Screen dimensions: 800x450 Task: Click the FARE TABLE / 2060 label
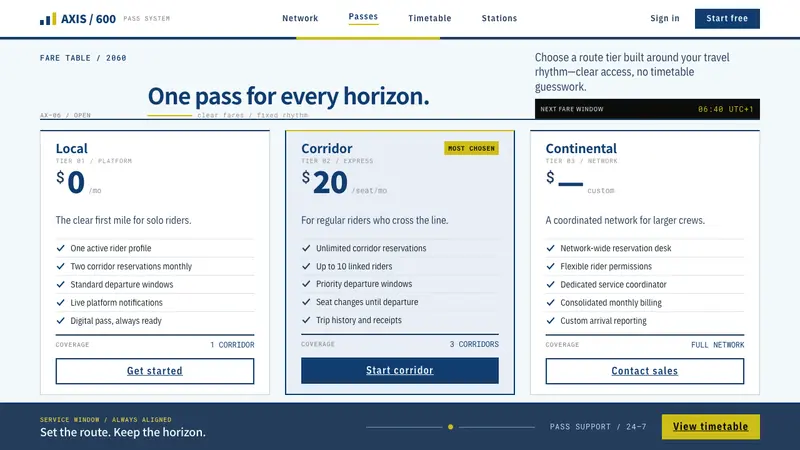pyautogui.click(x=83, y=58)
